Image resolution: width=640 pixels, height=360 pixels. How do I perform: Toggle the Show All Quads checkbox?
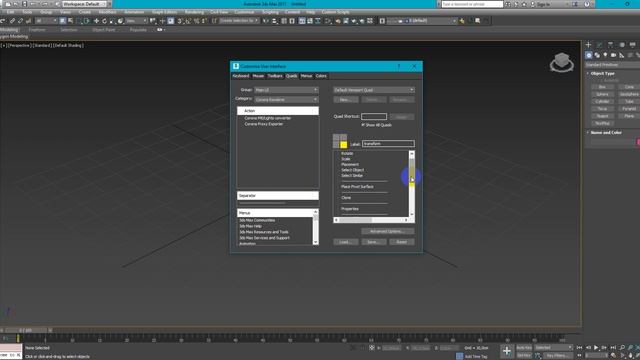(363, 125)
